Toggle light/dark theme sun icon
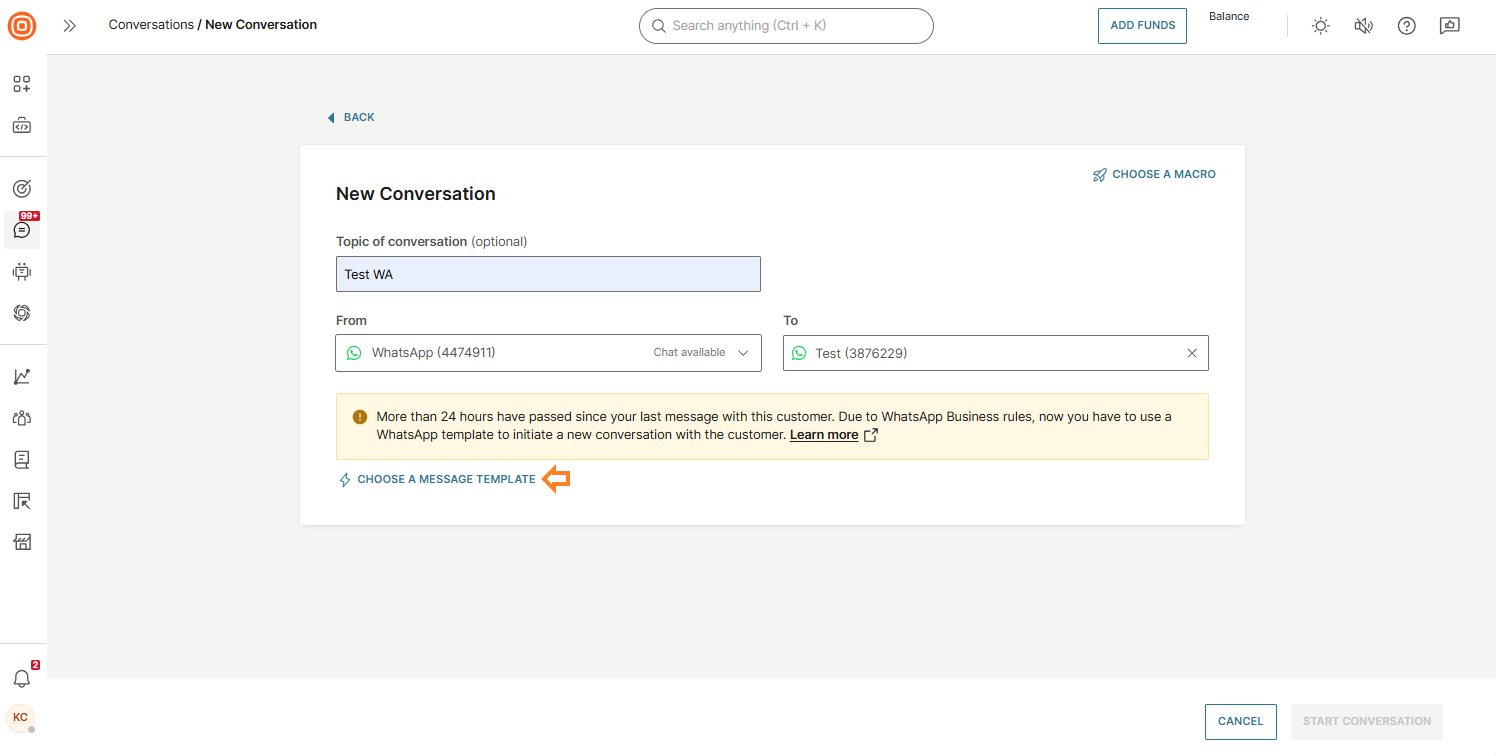1496x756 pixels. pos(1321,26)
